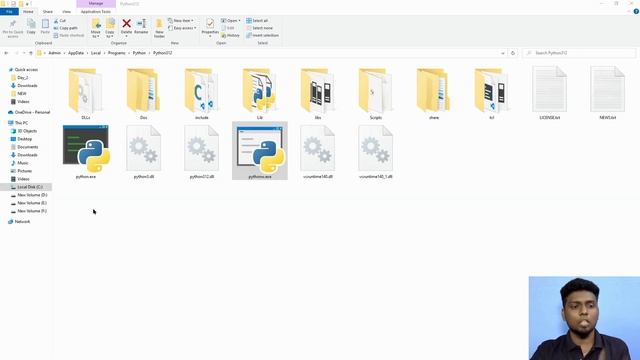Click AppData in the address breadcrumb
This screenshot has width=640, height=360.
(x=76, y=53)
